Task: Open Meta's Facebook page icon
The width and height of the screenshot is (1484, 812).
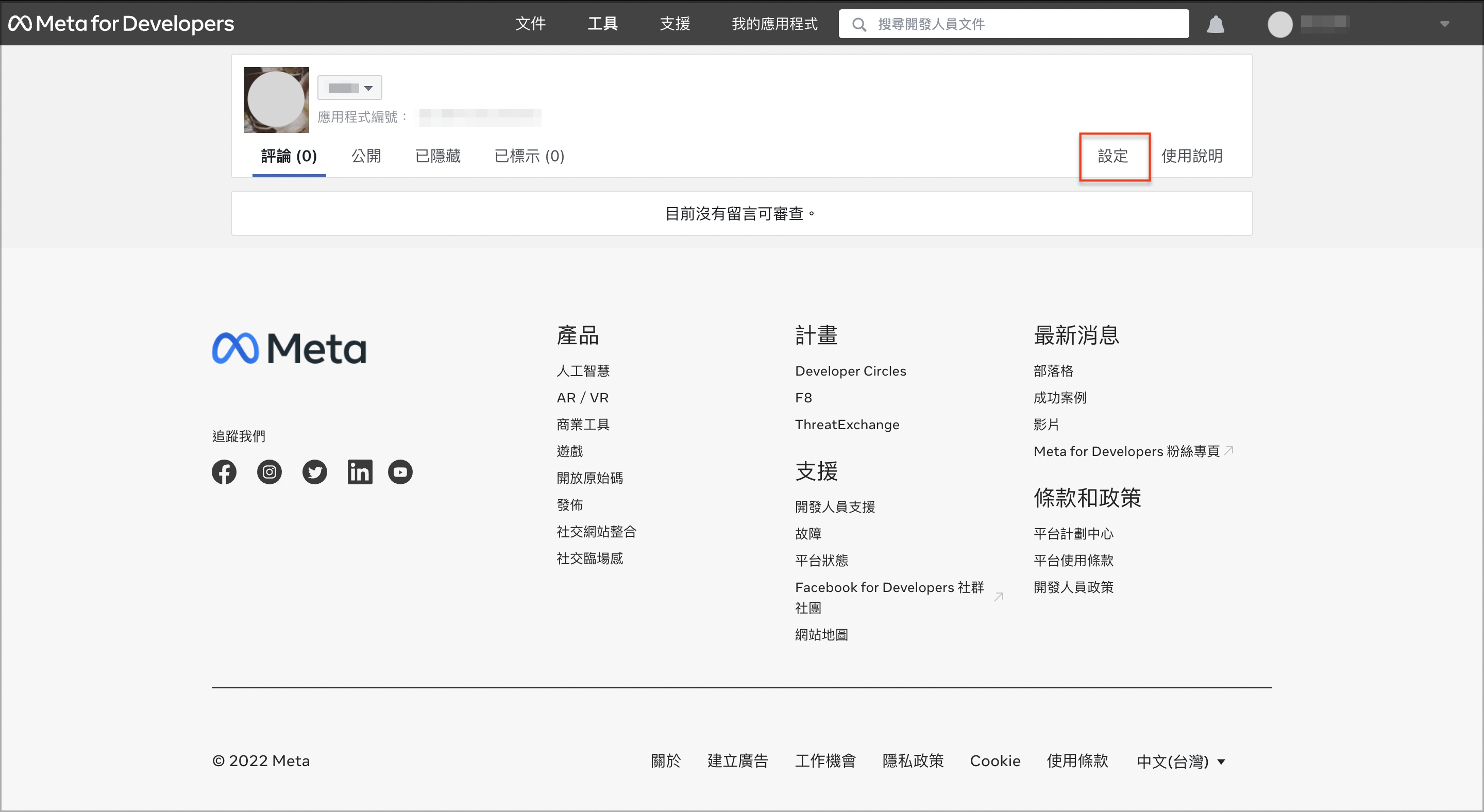Action: [x=224, y=471]
